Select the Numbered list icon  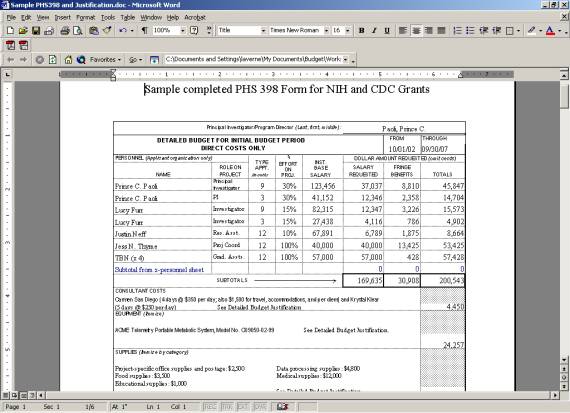tap(457, 31)
